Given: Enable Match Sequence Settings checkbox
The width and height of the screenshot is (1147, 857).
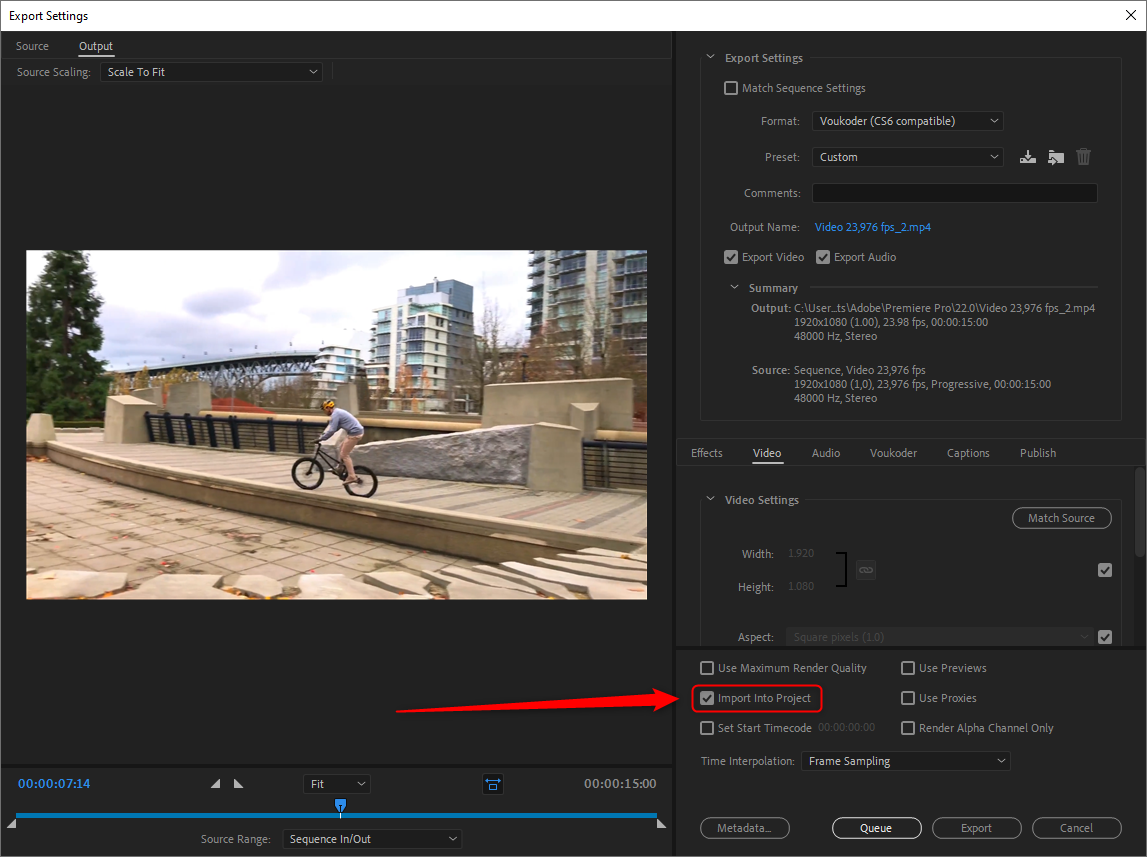Looking at the screenshot, I should pyautogui.click(x=731, y=88).
